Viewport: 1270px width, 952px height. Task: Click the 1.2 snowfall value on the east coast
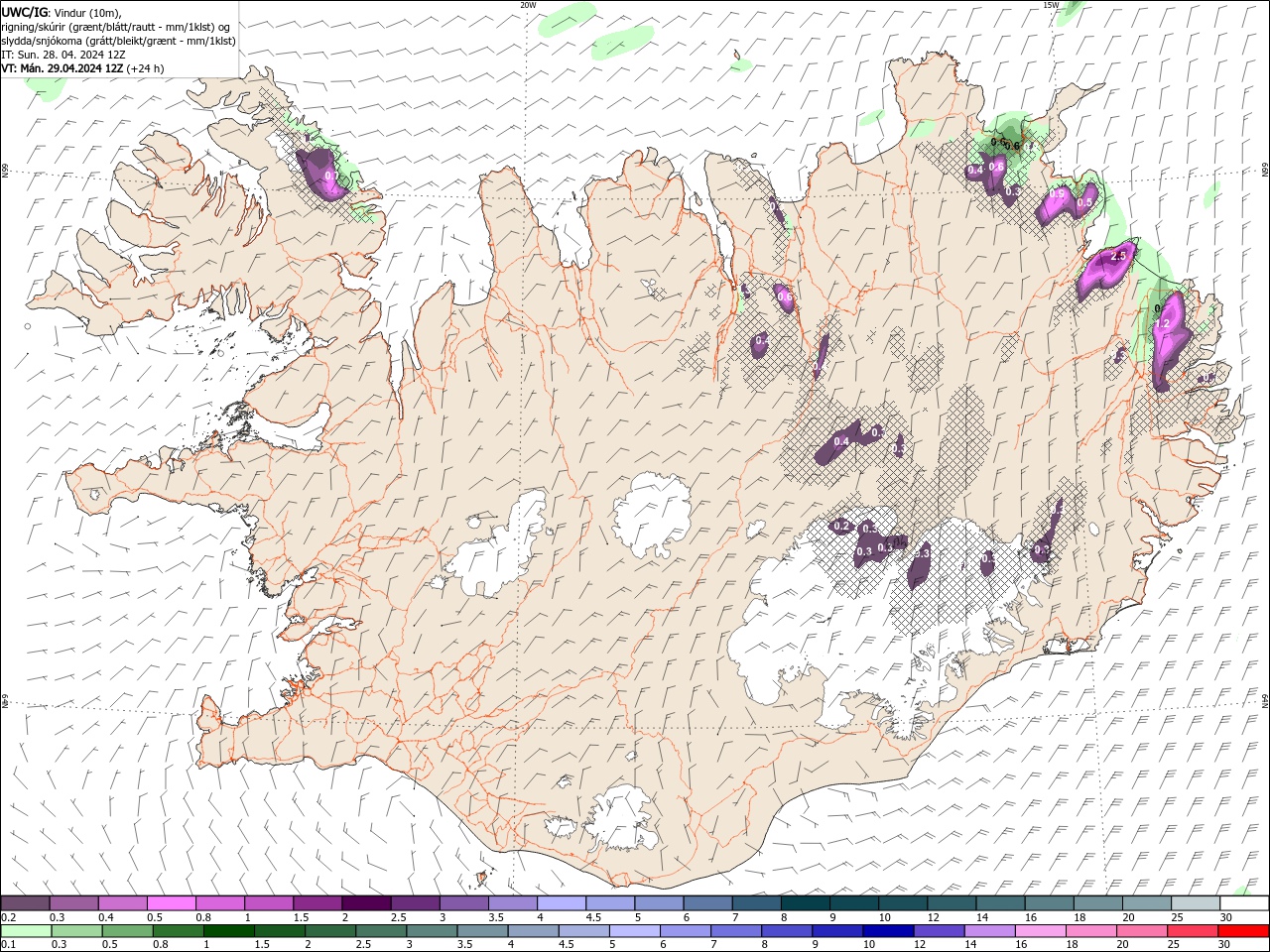(1165, 324)
